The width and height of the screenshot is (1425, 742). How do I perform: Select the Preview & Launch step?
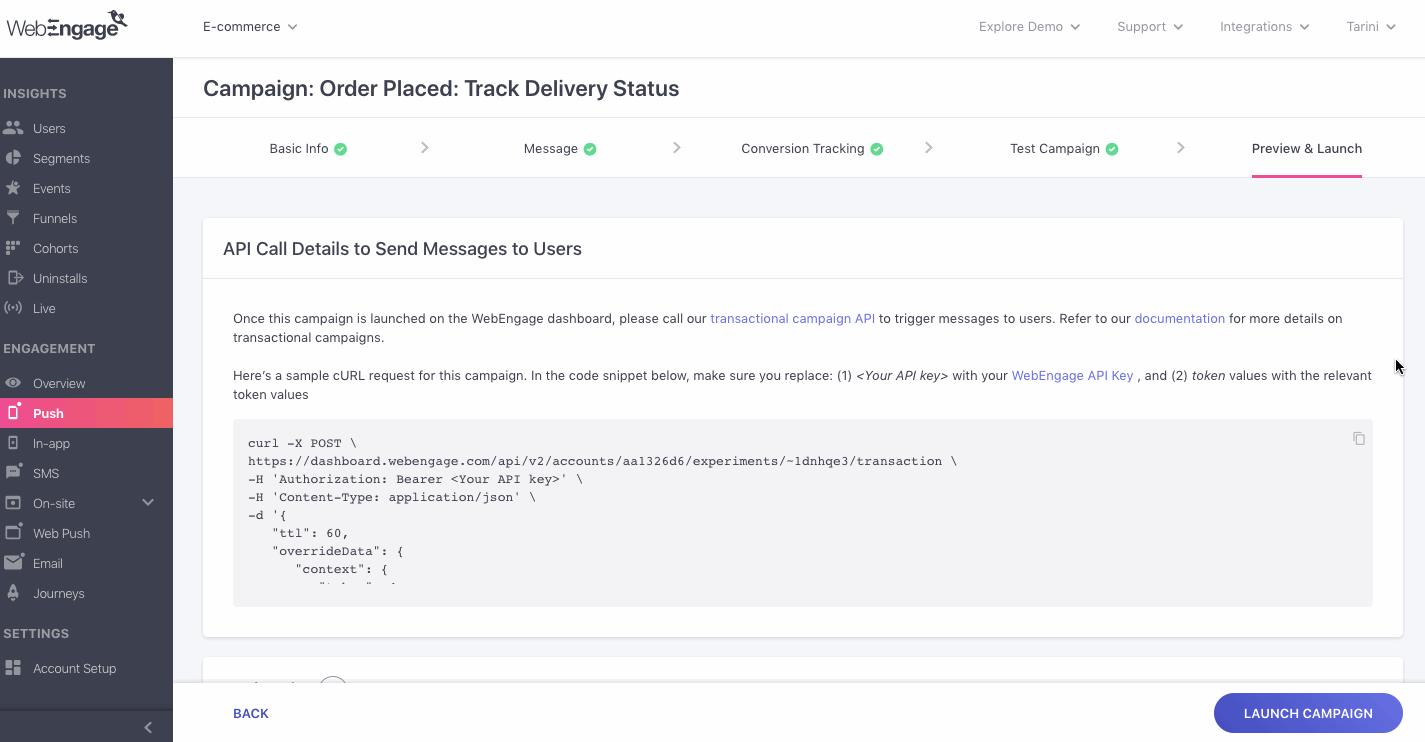pyautogui.click(x=1307, y=149)
